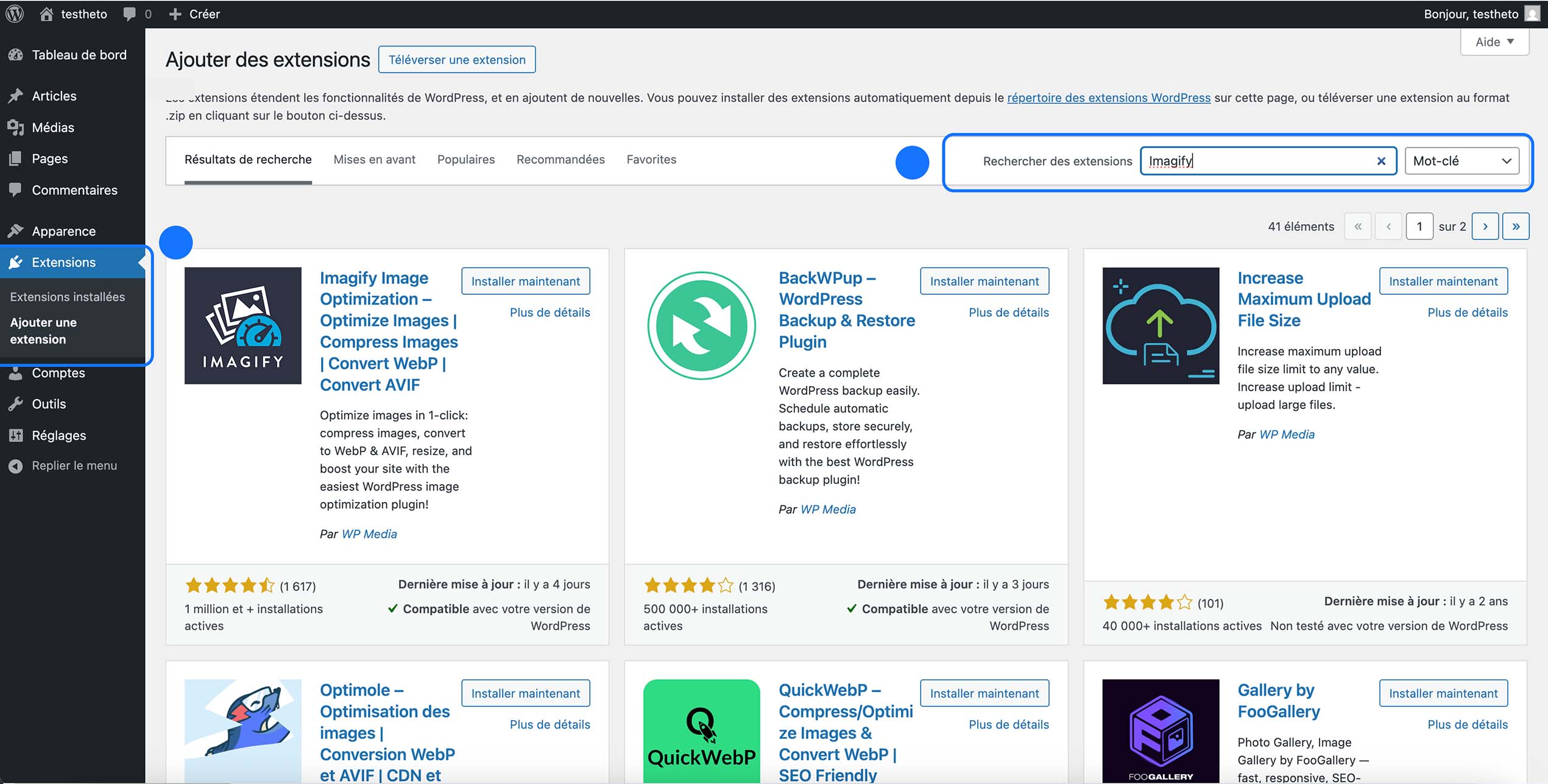1548x784 pixels.
Task: Click the Imagify plugin thumbnail
Action: [242, 326]
